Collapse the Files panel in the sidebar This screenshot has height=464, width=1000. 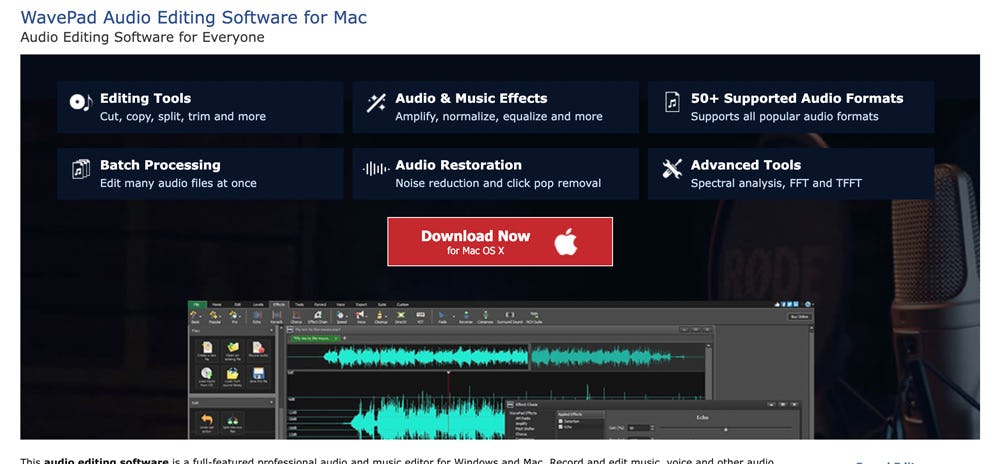(x=274, y=329)
